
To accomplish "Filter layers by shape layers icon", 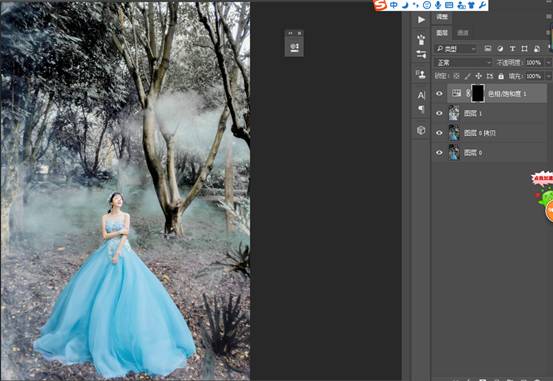I will click(524, 49).
